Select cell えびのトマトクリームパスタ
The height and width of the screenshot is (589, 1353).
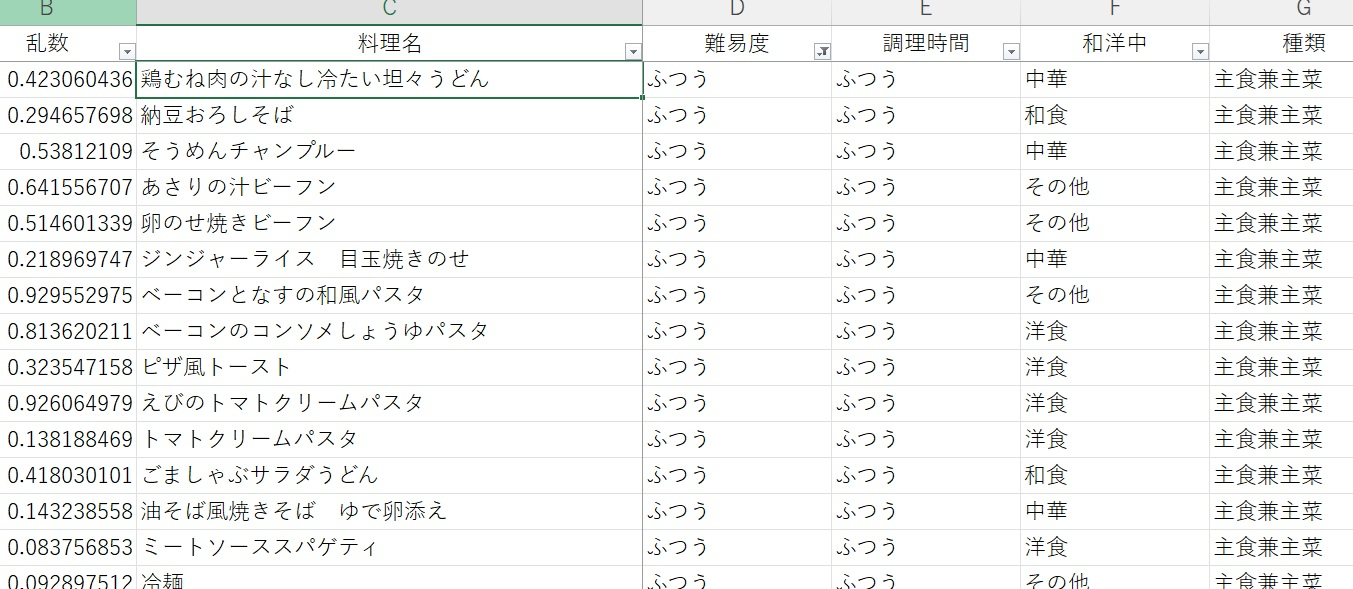390,404
